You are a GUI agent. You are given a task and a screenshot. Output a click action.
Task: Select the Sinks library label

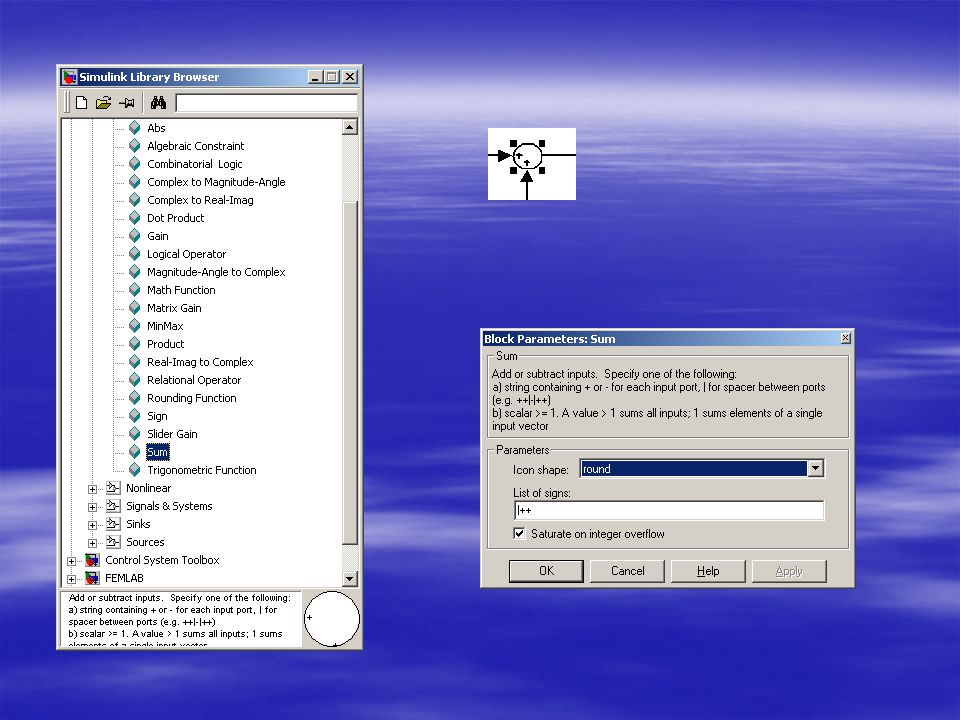[x=138, y=523]
